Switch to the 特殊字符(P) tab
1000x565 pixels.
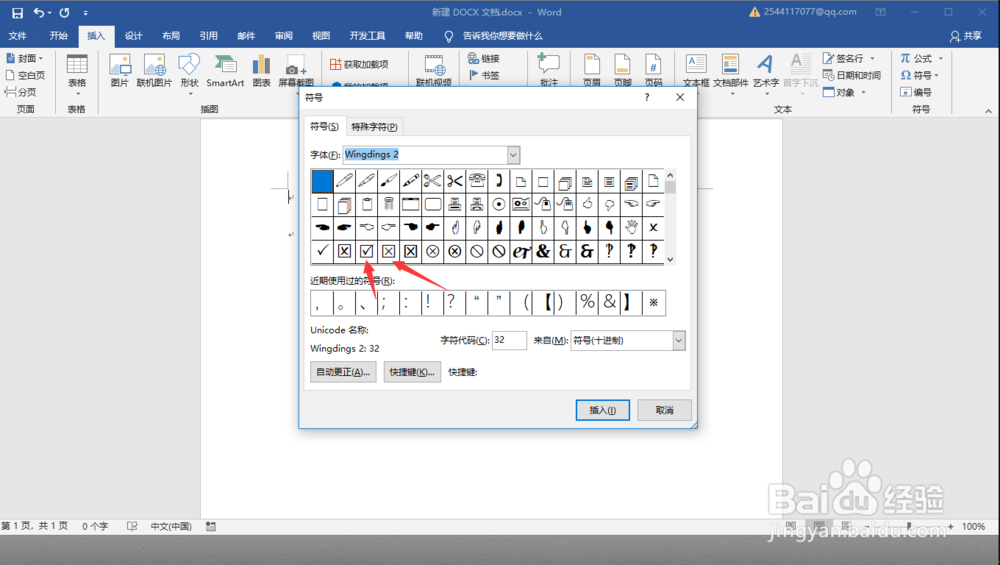click(x=374, y=127)
